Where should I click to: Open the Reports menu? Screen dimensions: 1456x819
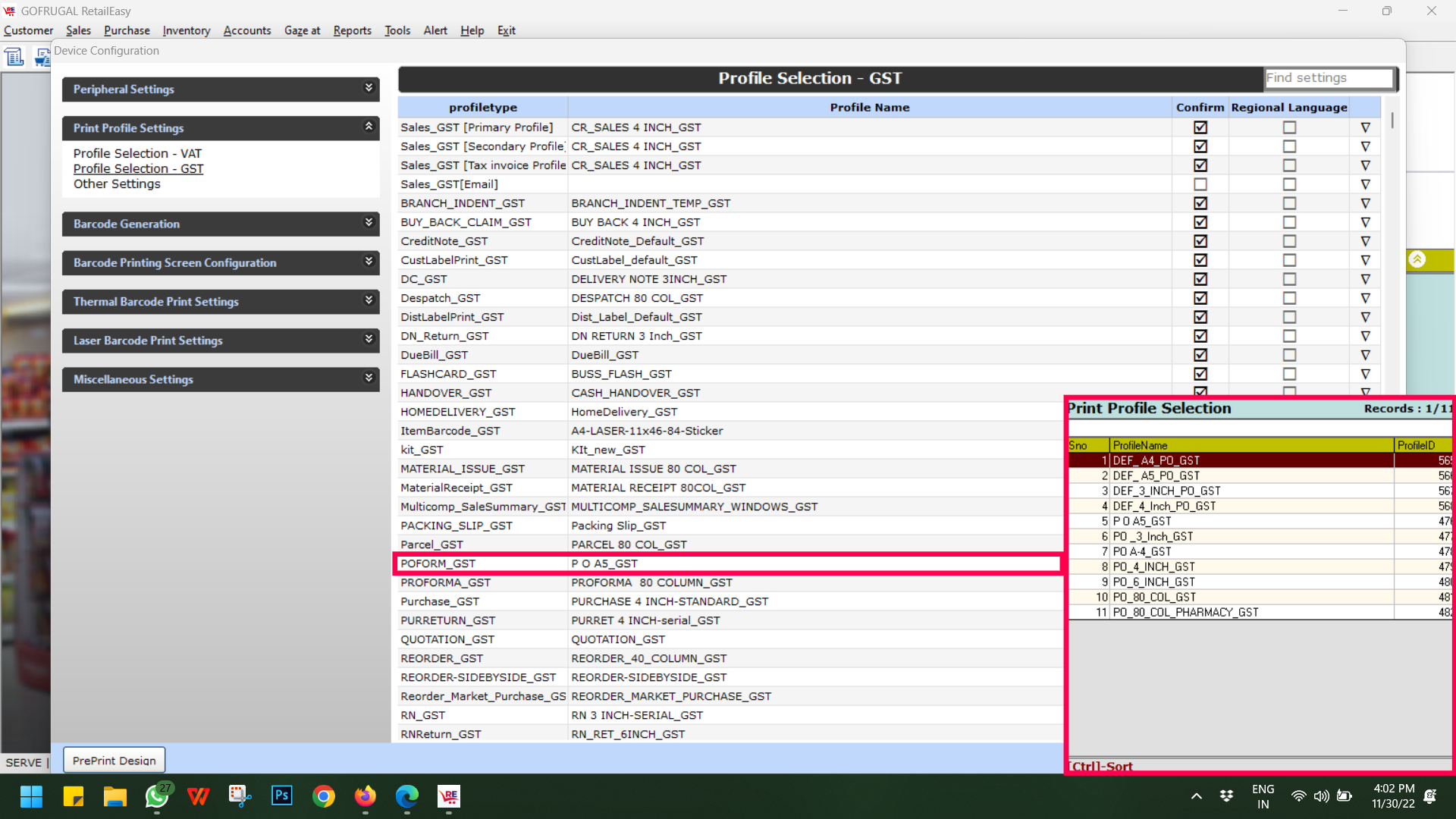(352, 30)
